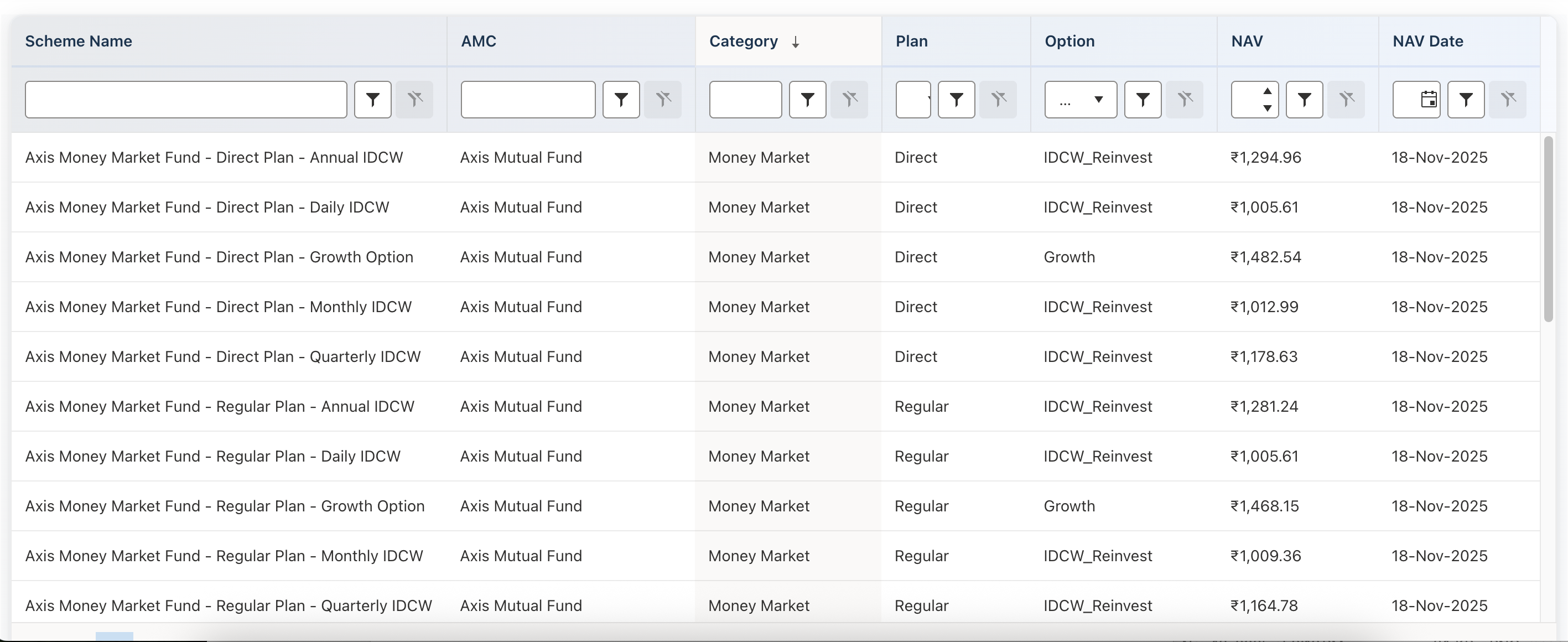Select 'Axis Money Market Fund - Regular Plan - Quarterly IDCW'
This screenshot has width=1568, height=642.
point(229,606)
